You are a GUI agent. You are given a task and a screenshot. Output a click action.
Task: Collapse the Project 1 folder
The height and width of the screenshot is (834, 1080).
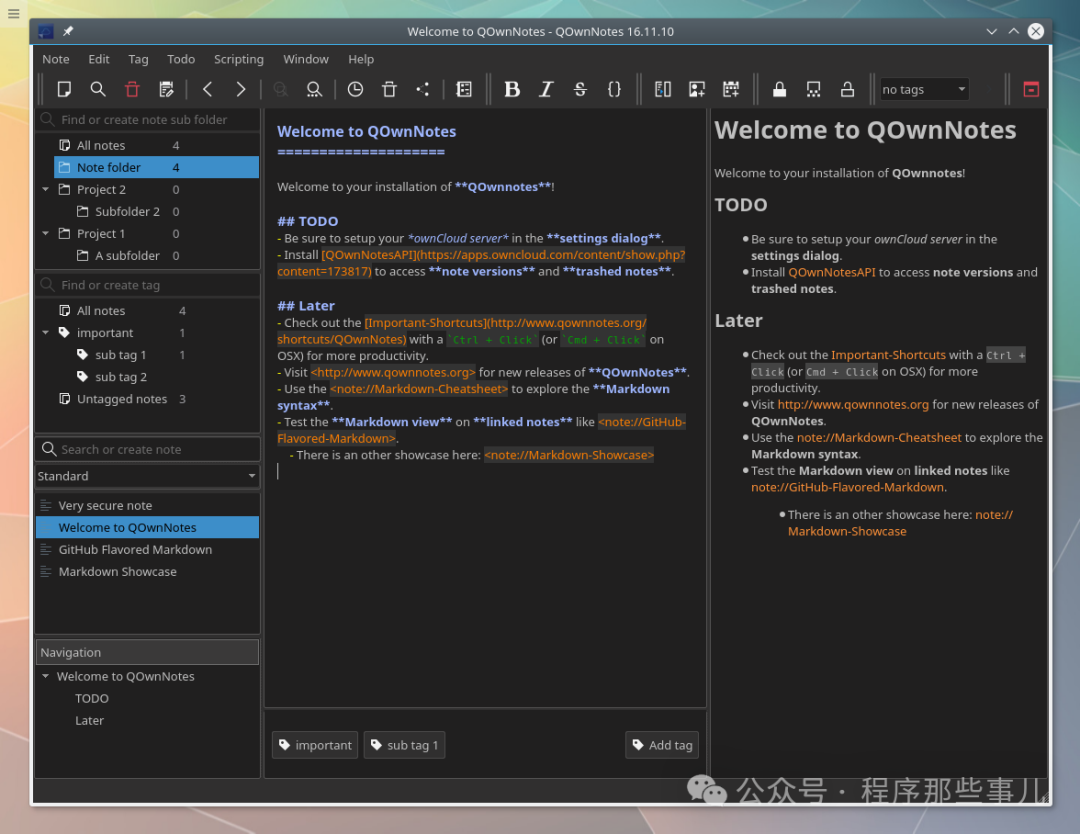(x=45, y=233)
